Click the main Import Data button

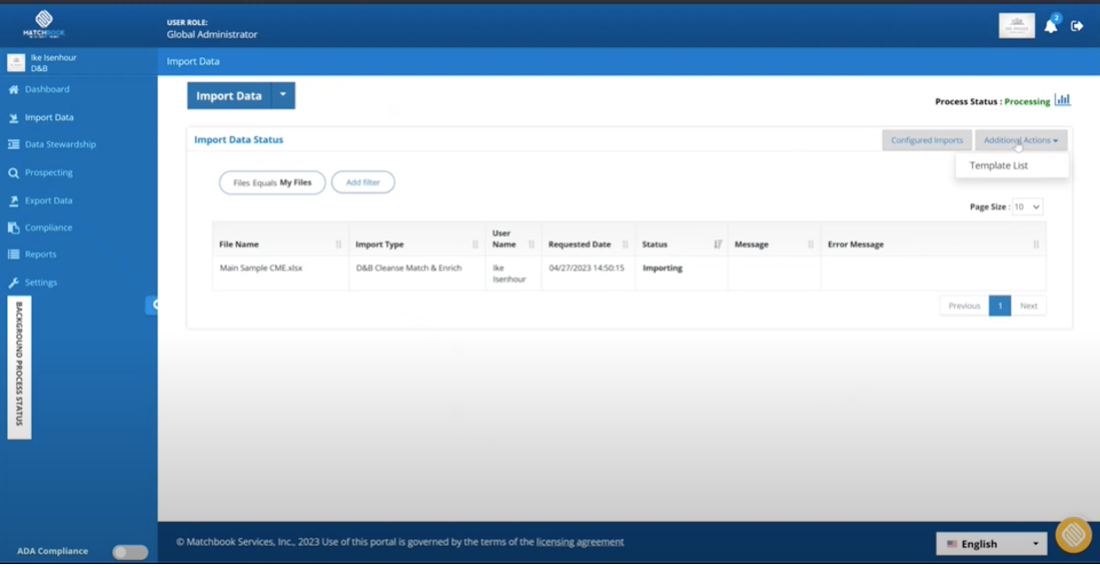pyautogui.click(x=229, y=96)
